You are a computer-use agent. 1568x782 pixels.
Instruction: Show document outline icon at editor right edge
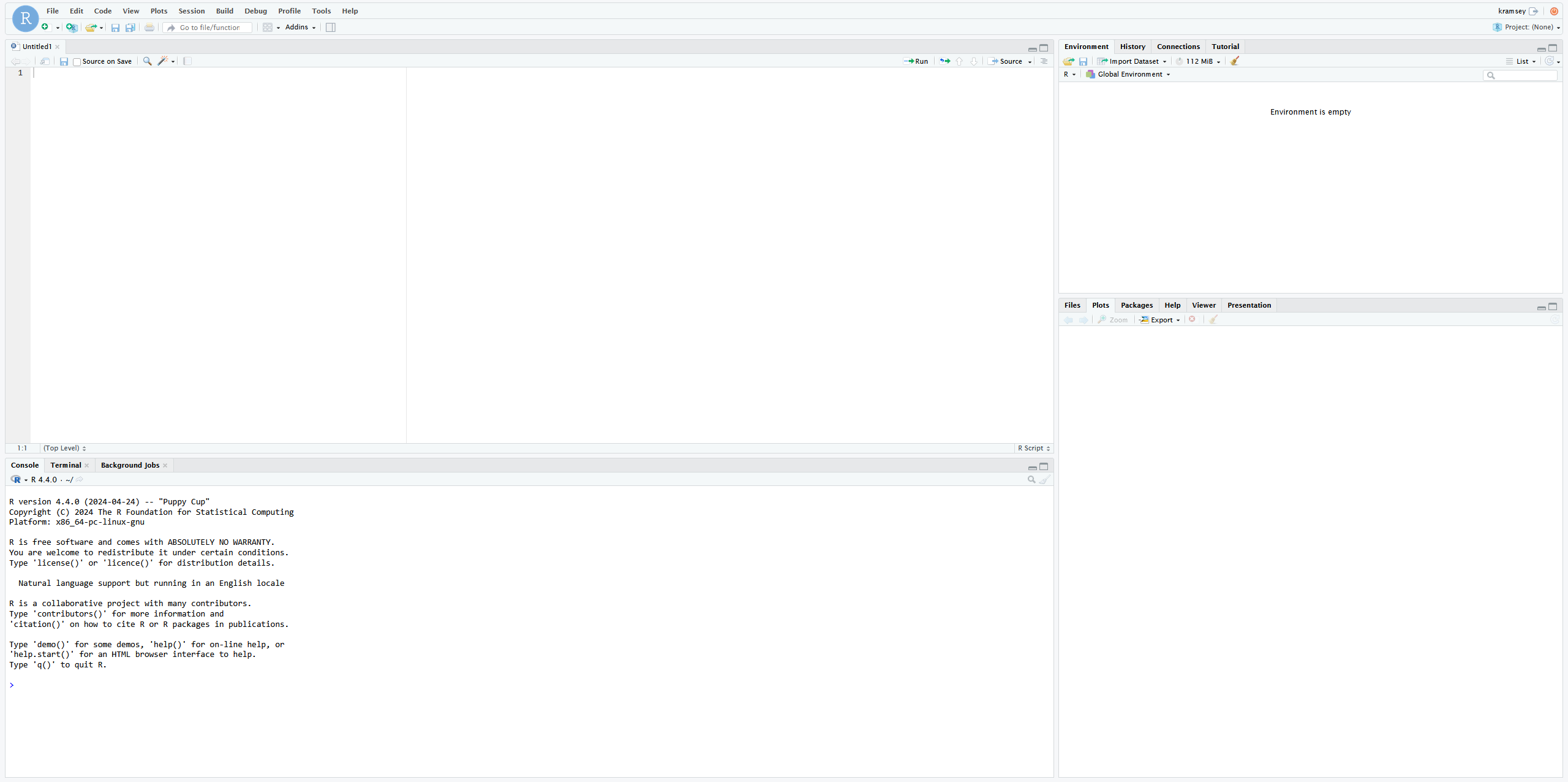pyautogui.click(x=1044, y=61)
